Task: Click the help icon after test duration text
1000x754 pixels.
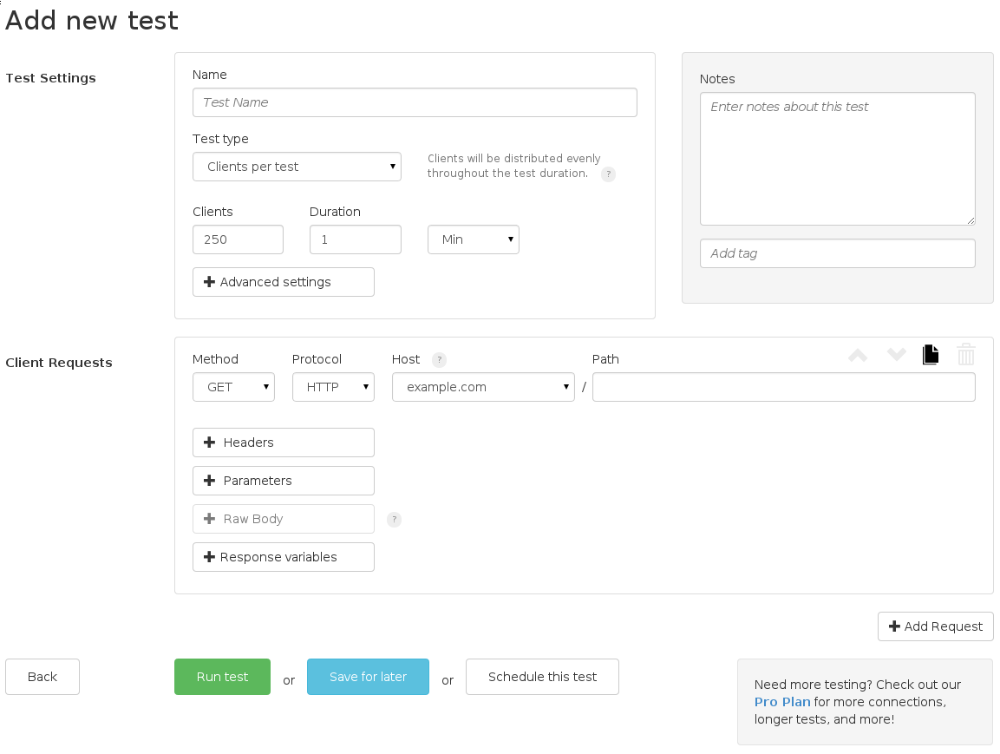Action: pos(608,174)
